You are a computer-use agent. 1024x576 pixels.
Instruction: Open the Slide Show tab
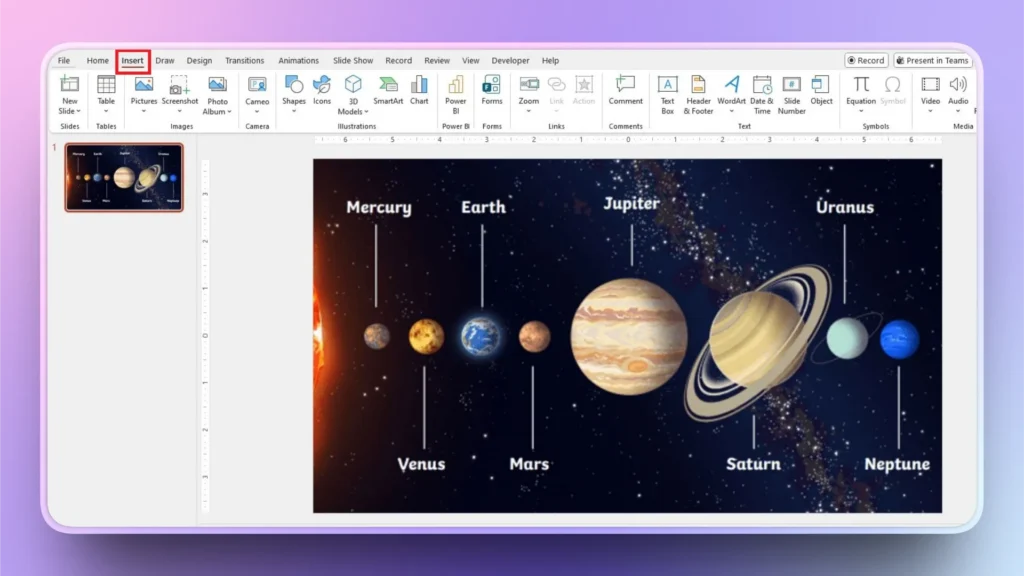click(352, 60)
